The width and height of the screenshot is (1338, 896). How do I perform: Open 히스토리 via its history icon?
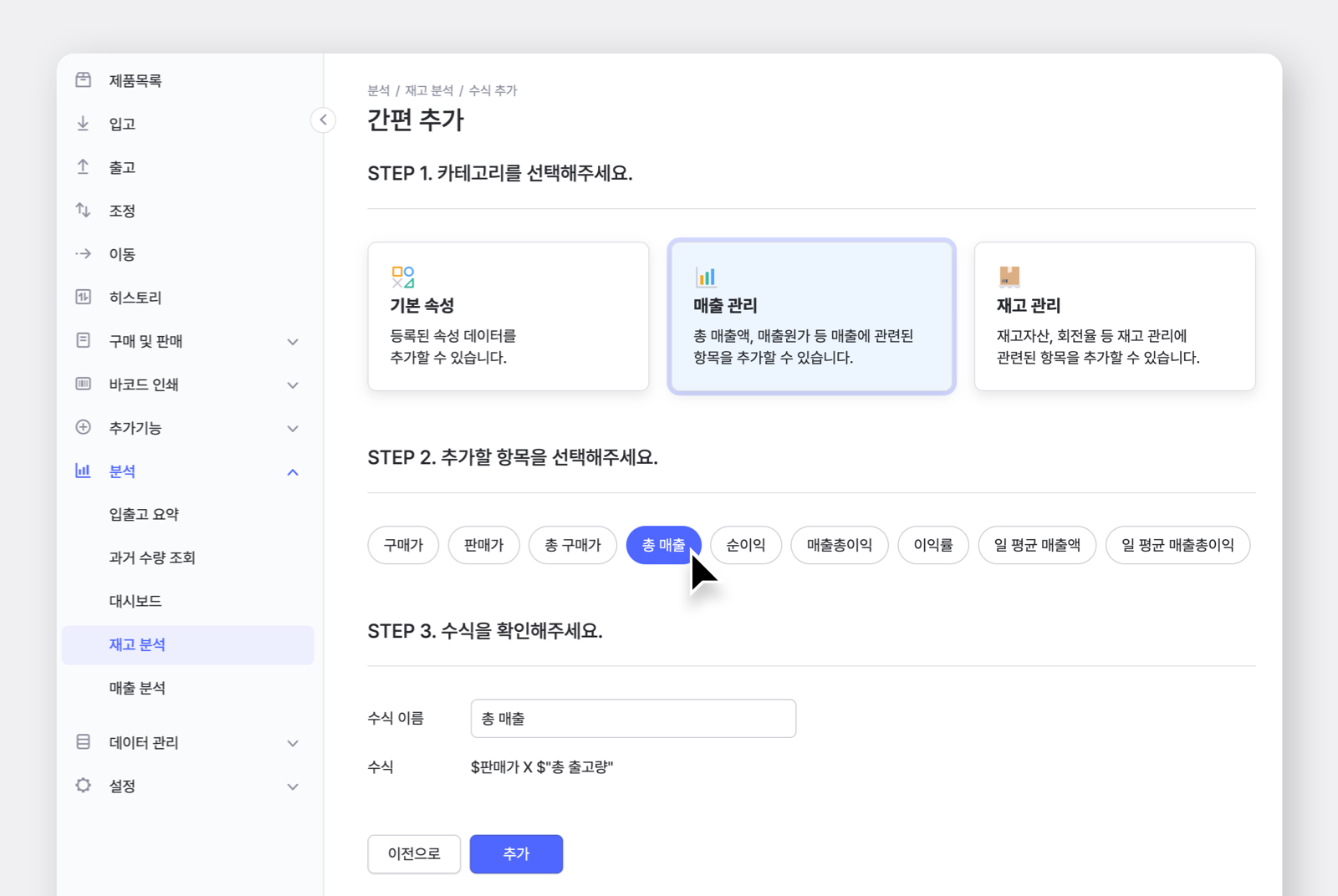click(83, 297)
